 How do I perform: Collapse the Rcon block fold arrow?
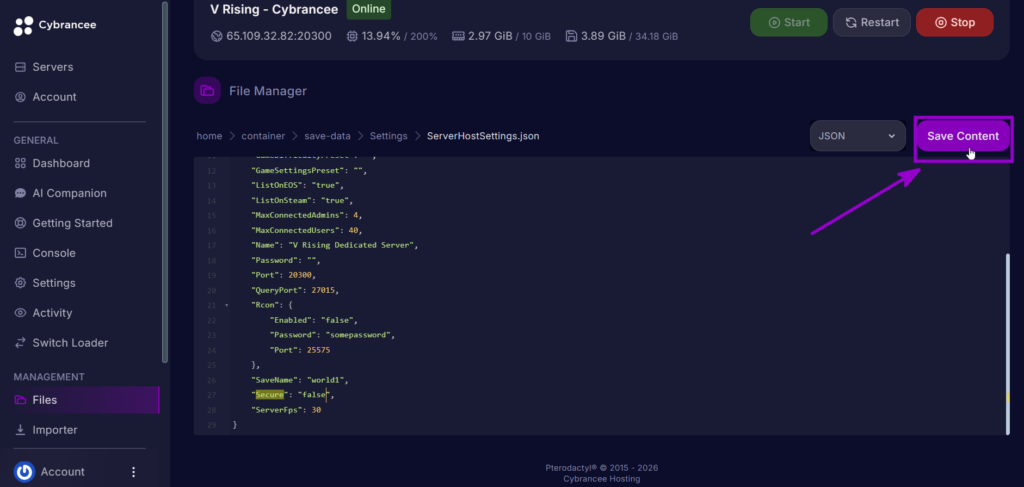[227, 305]
